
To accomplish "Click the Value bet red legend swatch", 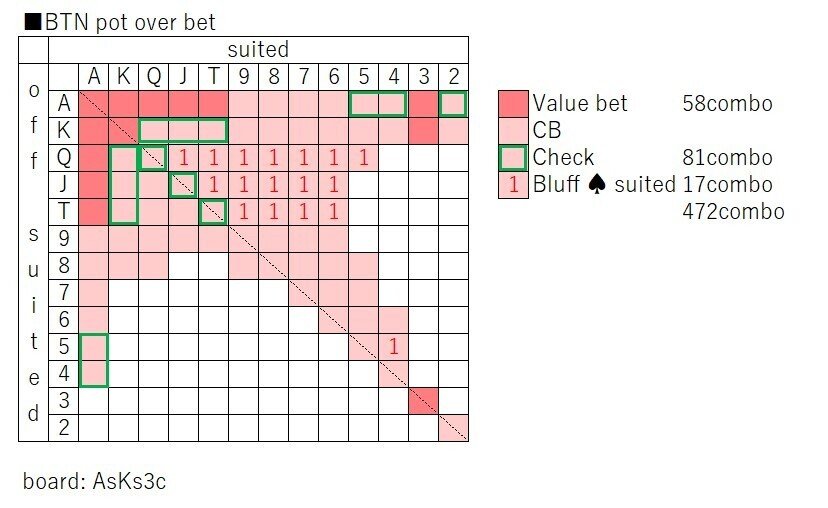I will [513, 104].
